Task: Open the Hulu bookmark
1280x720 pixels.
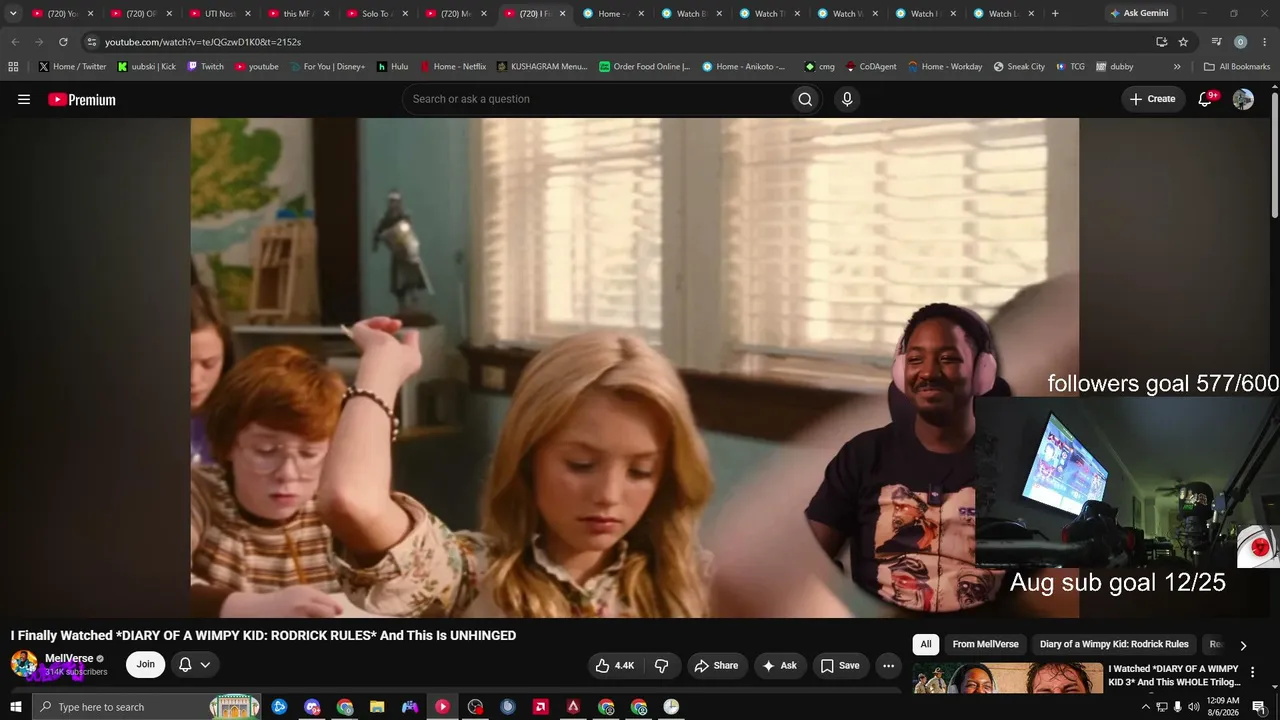Action: click(x=392, y=67)
